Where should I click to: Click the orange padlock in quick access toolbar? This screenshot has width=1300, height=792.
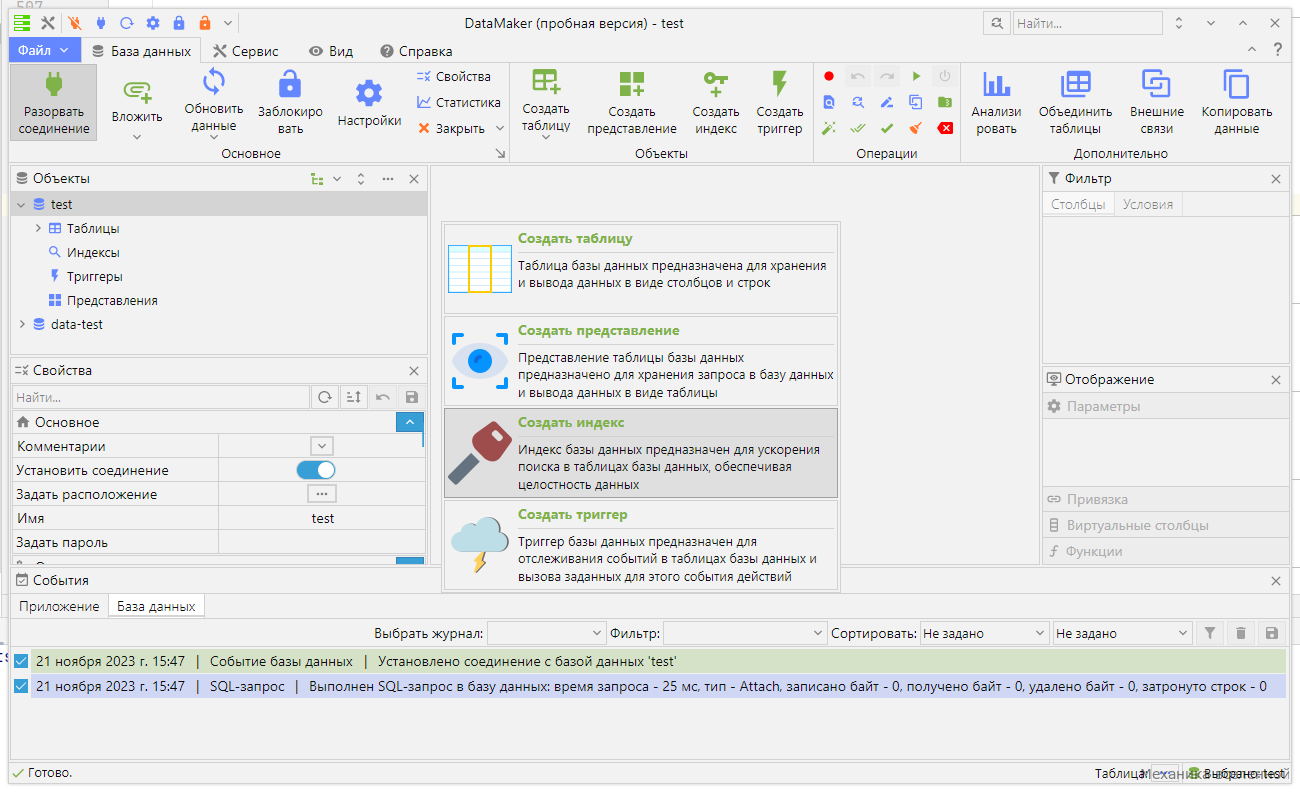tap(205, 23)
